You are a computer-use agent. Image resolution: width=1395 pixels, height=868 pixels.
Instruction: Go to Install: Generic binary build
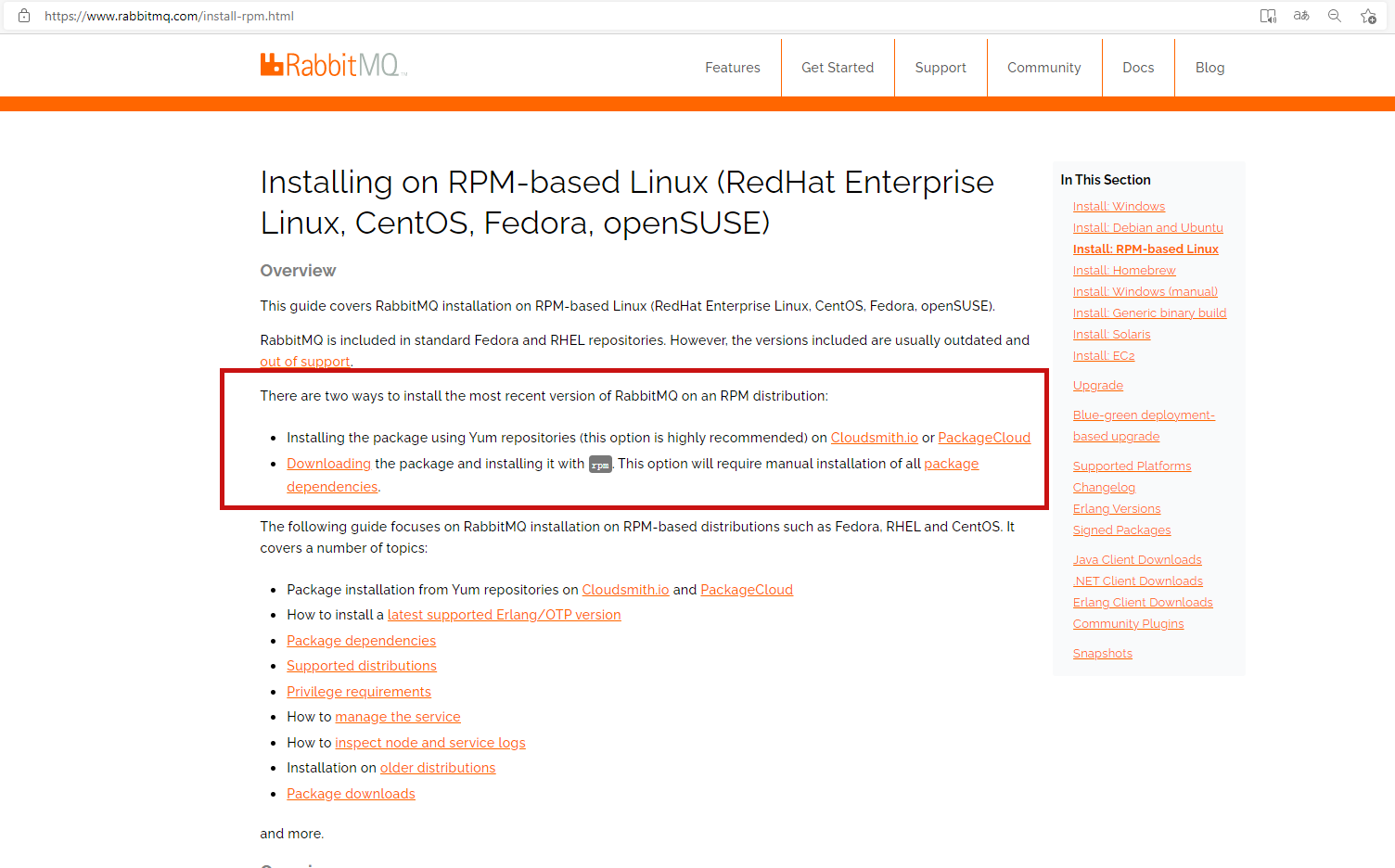click(x=1149, y=313)
